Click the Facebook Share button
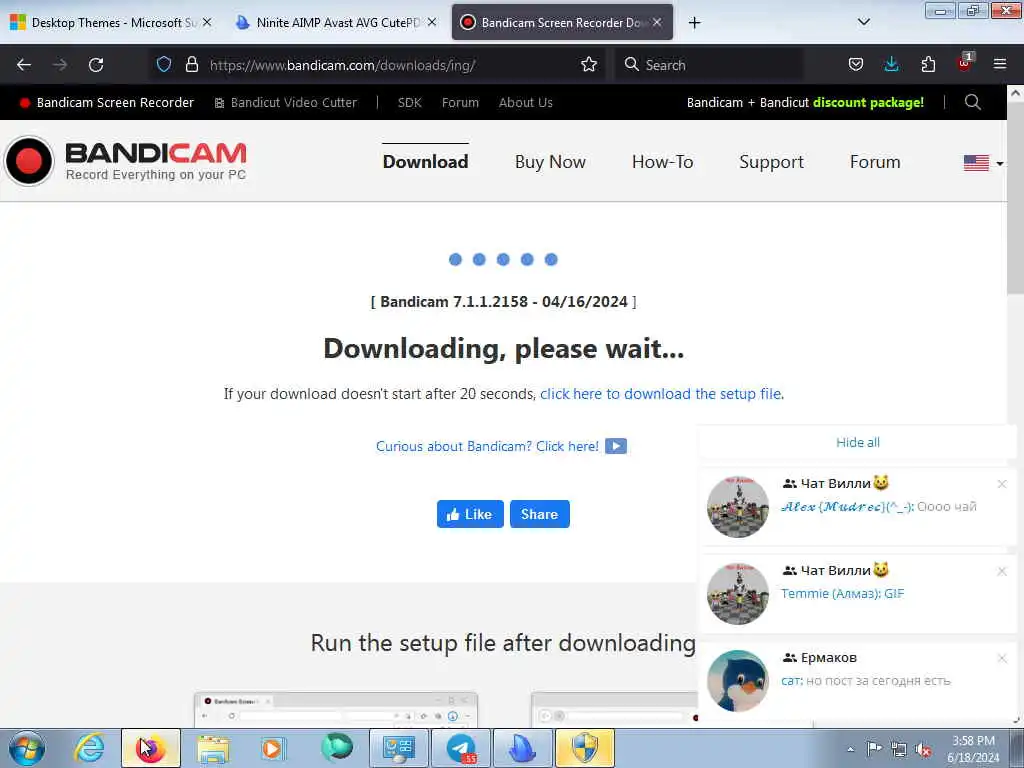 539,514
